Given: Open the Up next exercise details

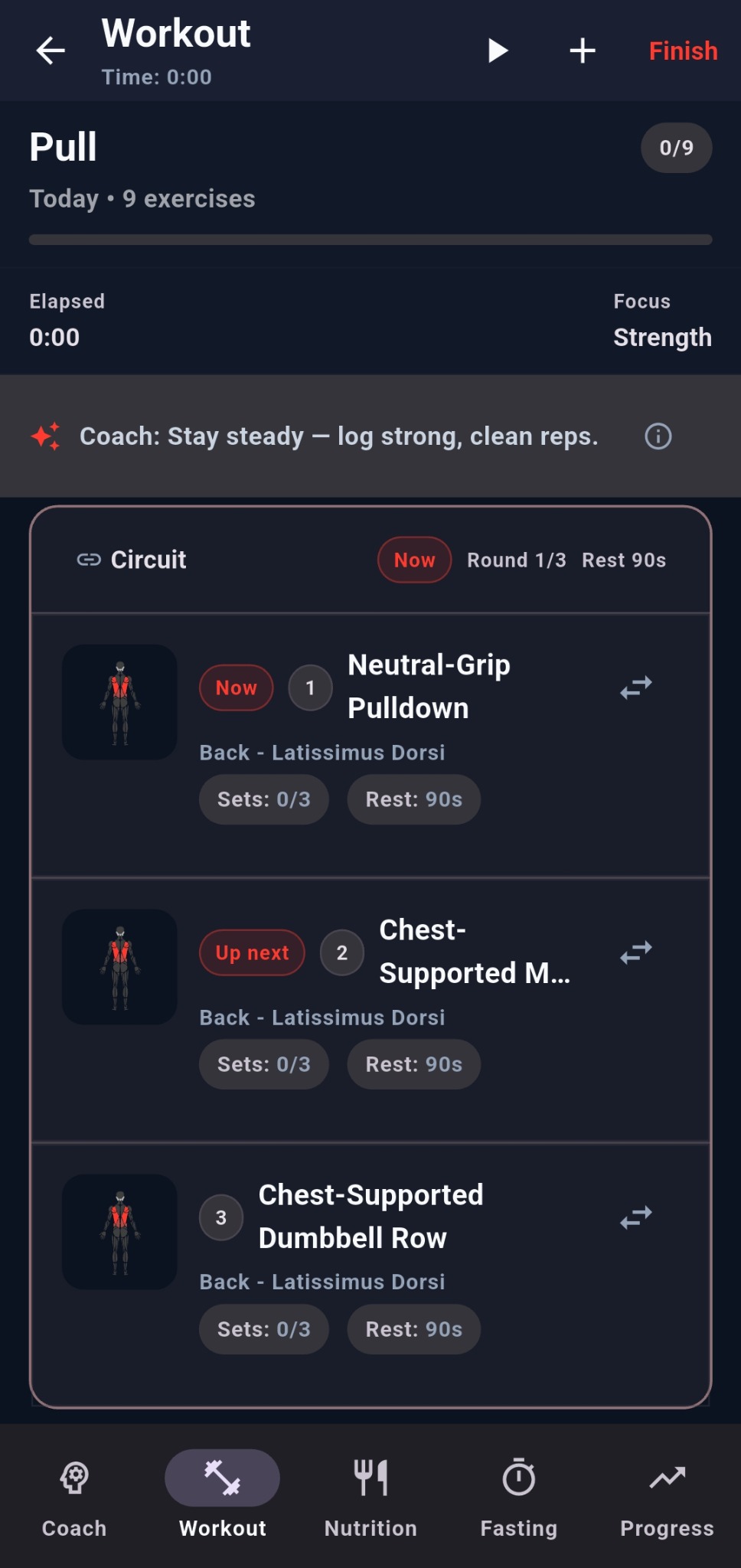Looking at the screenshot, I should coord(252,952).
